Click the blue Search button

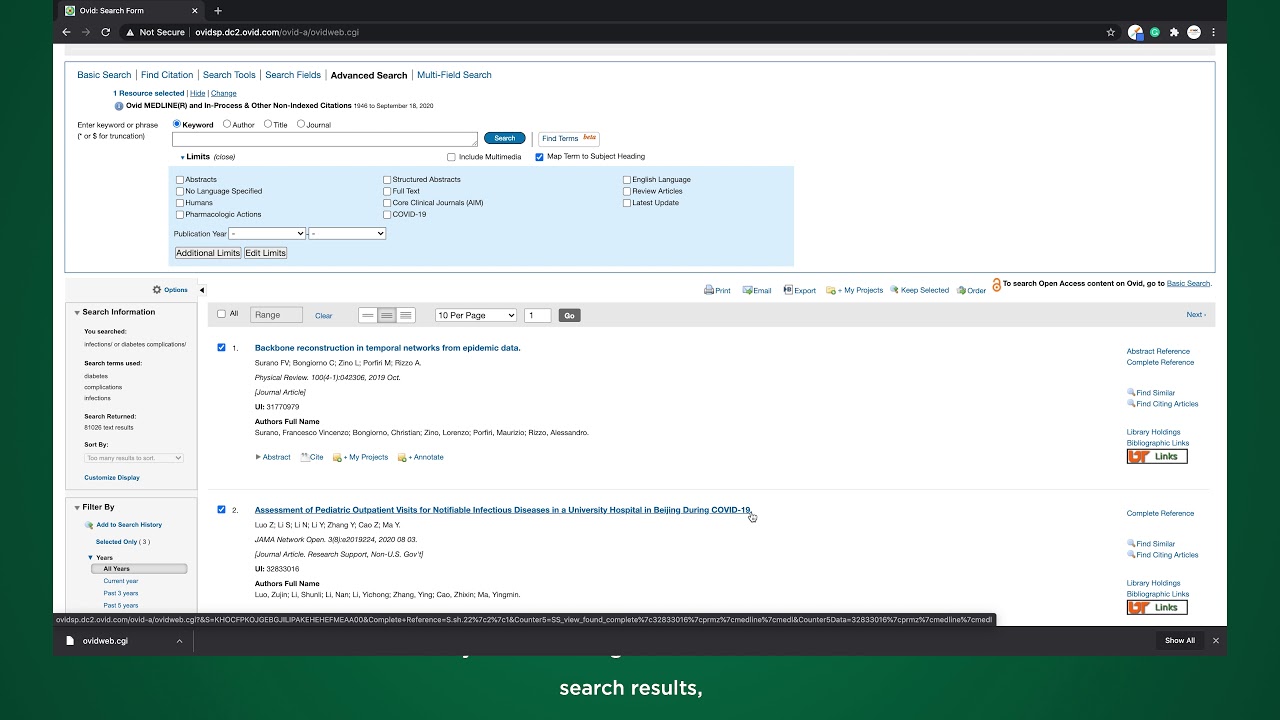point(505,138)
